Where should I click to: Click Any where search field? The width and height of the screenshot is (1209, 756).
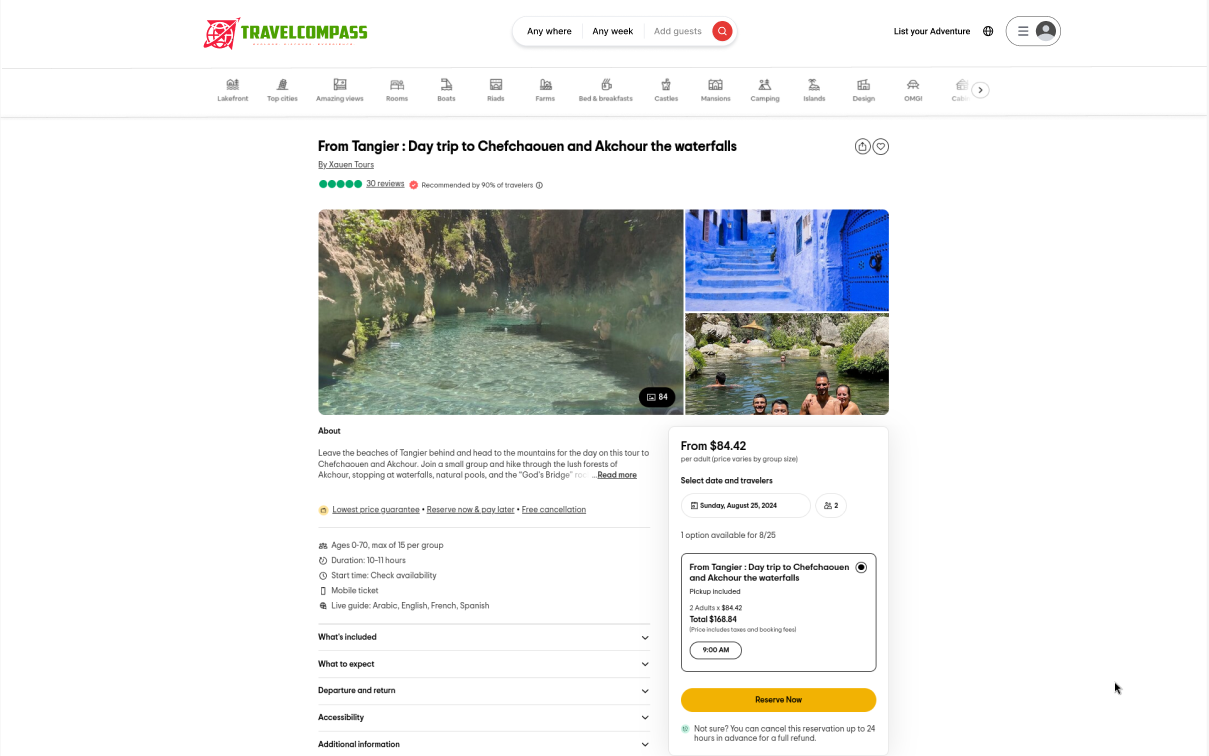click(549, 31)
